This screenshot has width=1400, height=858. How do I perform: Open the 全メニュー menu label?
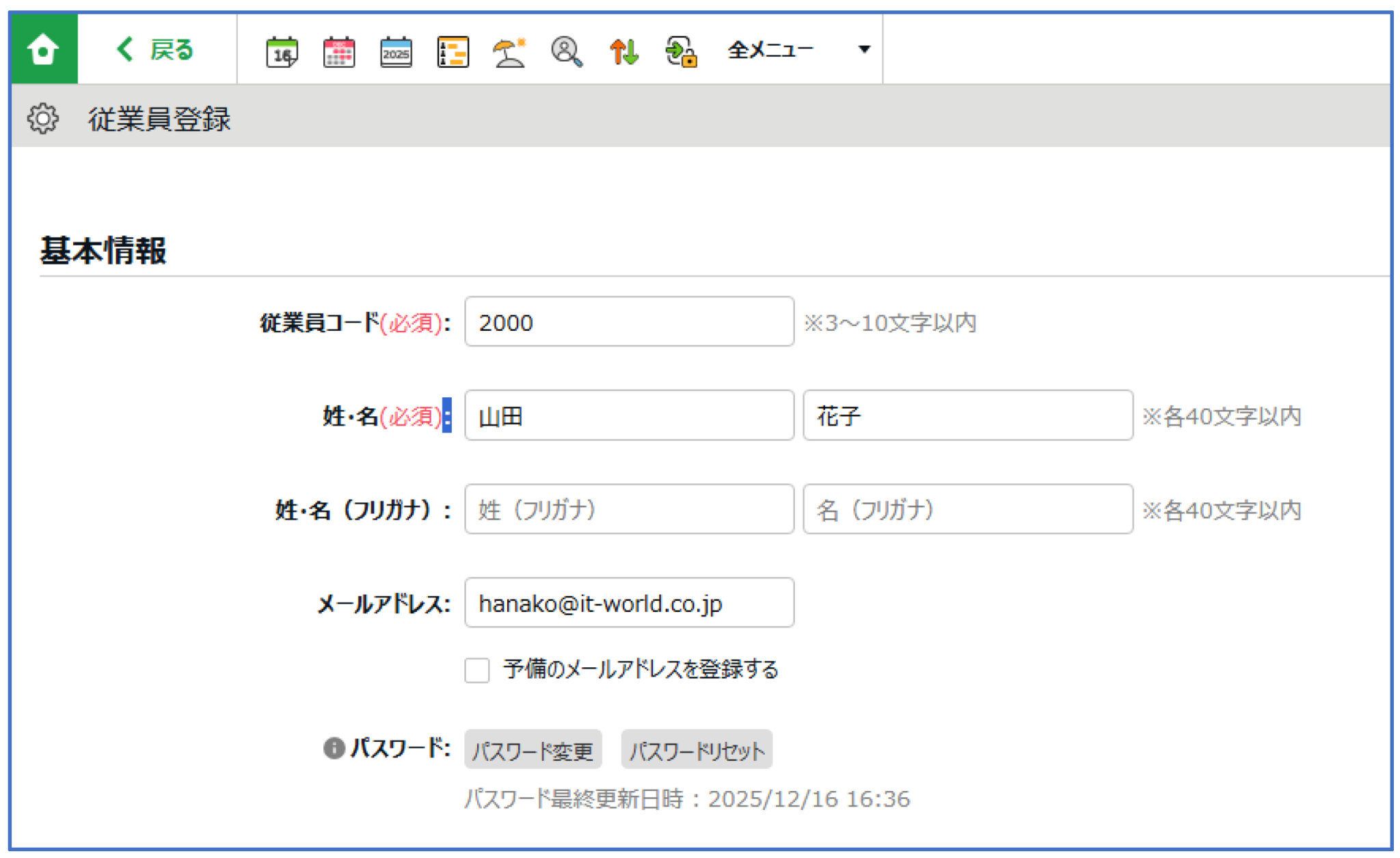click(770, 49)
